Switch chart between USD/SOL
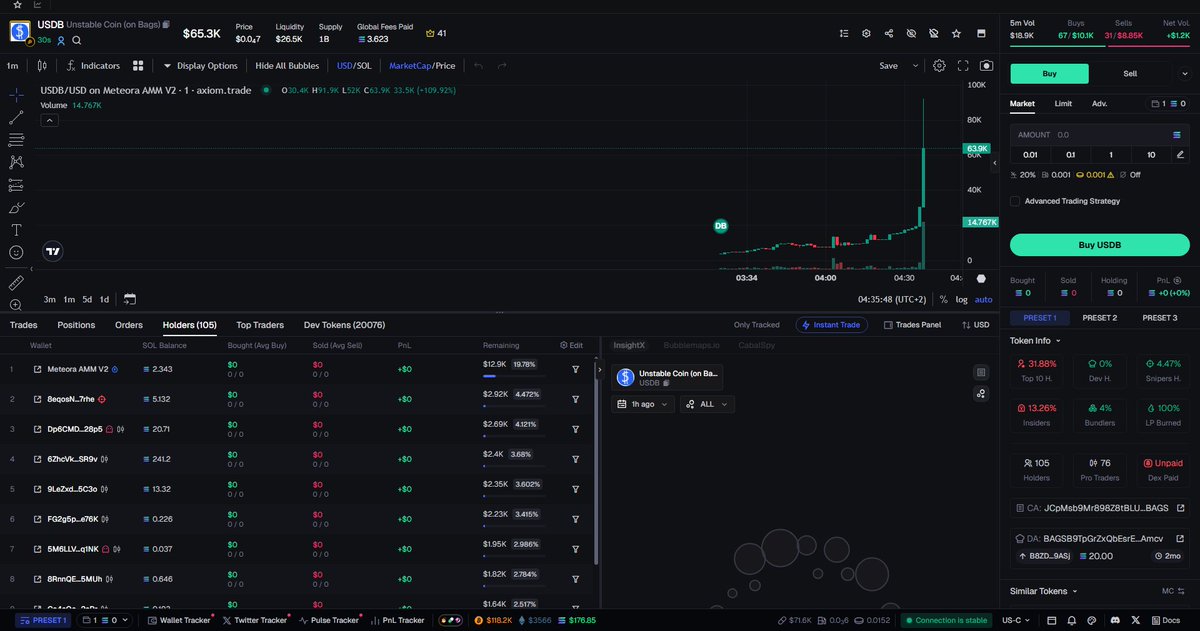The image size is (1200, 631). (x=354, y=66)
